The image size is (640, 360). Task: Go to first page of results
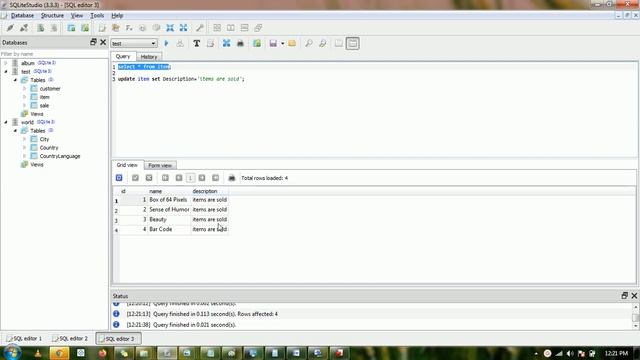(165, 178)
